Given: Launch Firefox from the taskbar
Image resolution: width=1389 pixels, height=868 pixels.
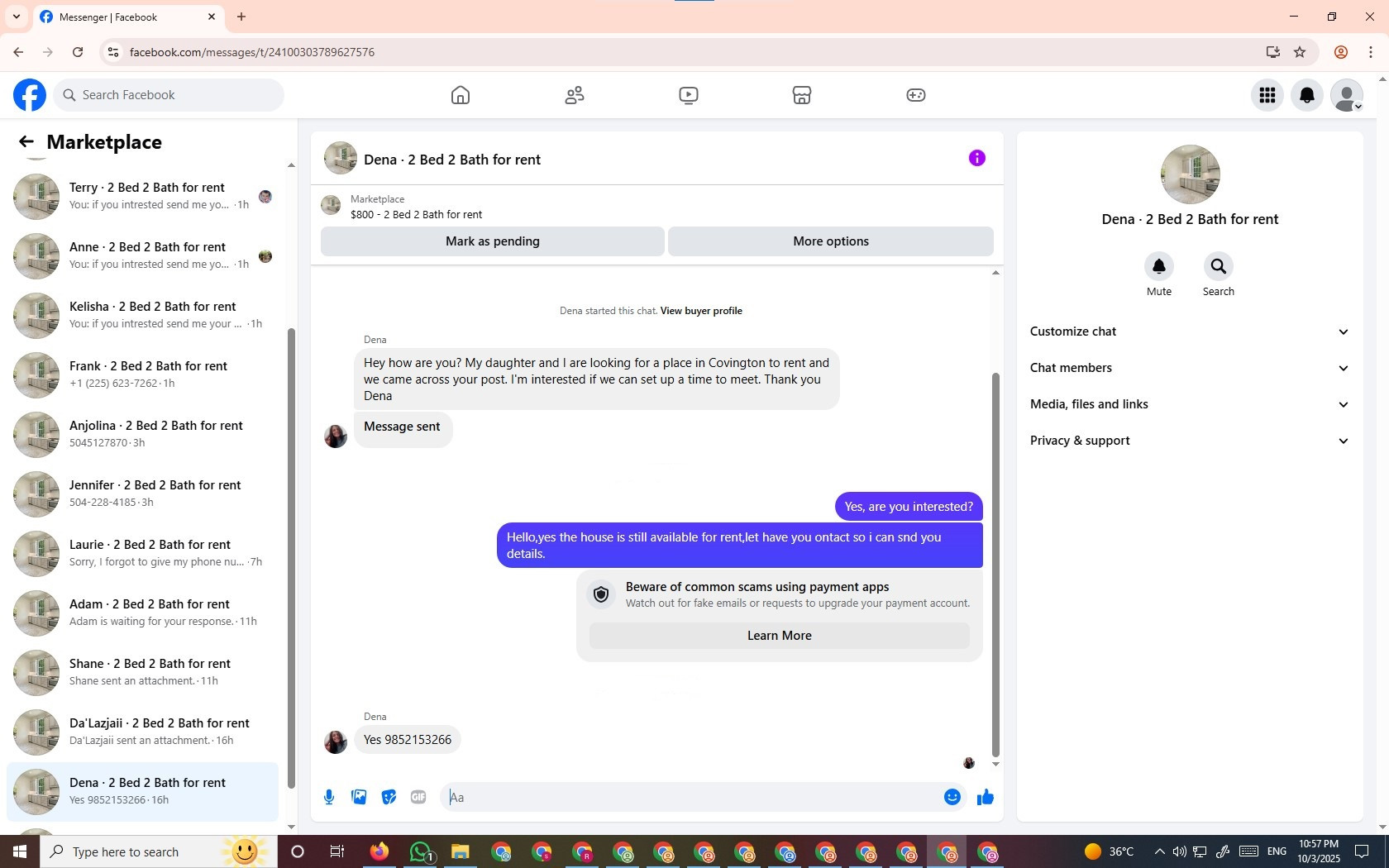Looking at the screenshot, I should (x=379, y=851).
